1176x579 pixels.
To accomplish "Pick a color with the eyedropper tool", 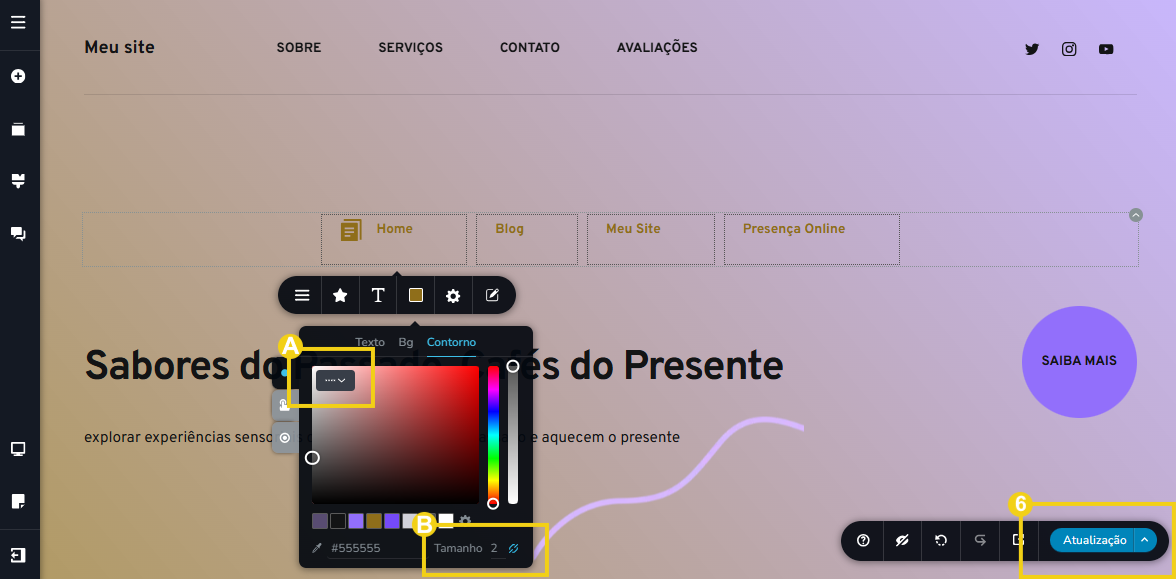I will point(318,548).
